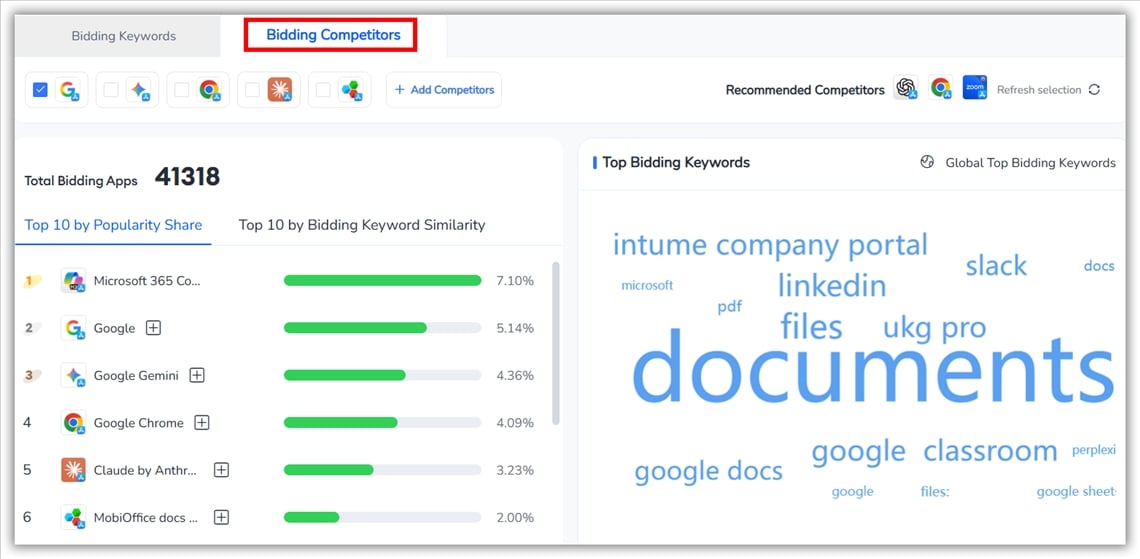This screenshot has width=1140, height=559.
Task: Click the globe icon beside Global Top Bidding Keywords
Action: tap(927, 163)
